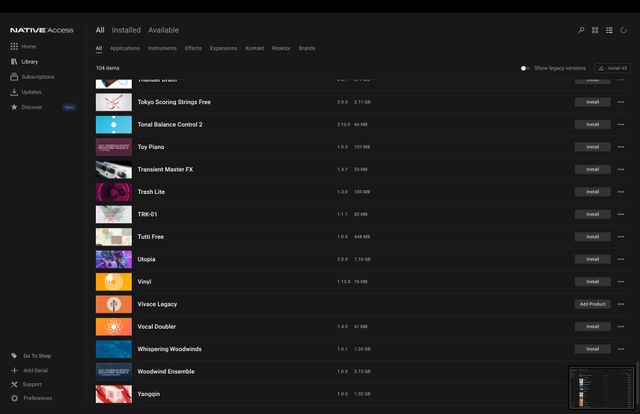Open Preferences gear icon

[14, 398]
